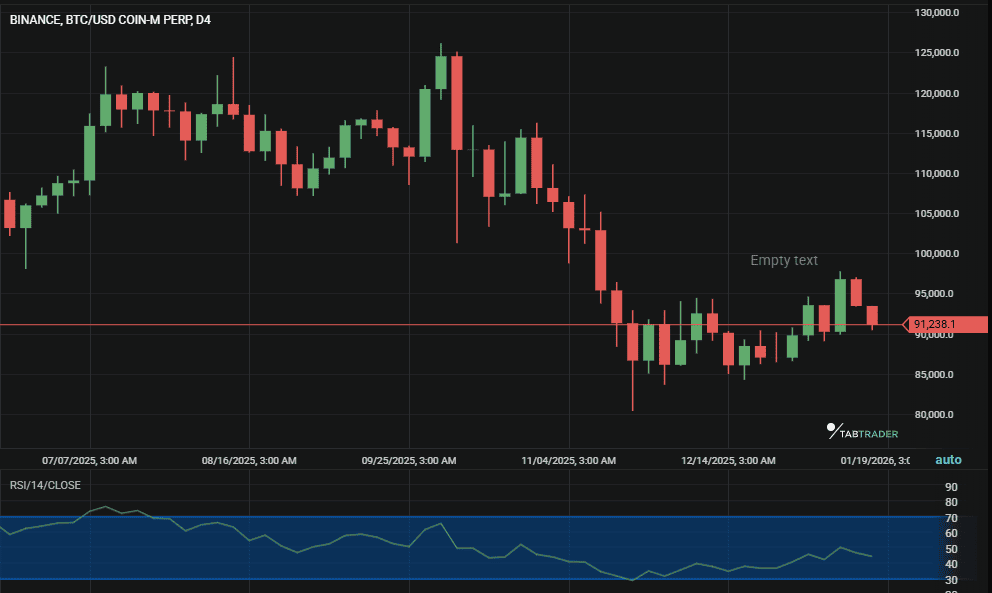Screen dimensions: 992x593
Task: Click the BINANCE BTC/USD COIN-M PERP chart title
Action: (110, 19)
